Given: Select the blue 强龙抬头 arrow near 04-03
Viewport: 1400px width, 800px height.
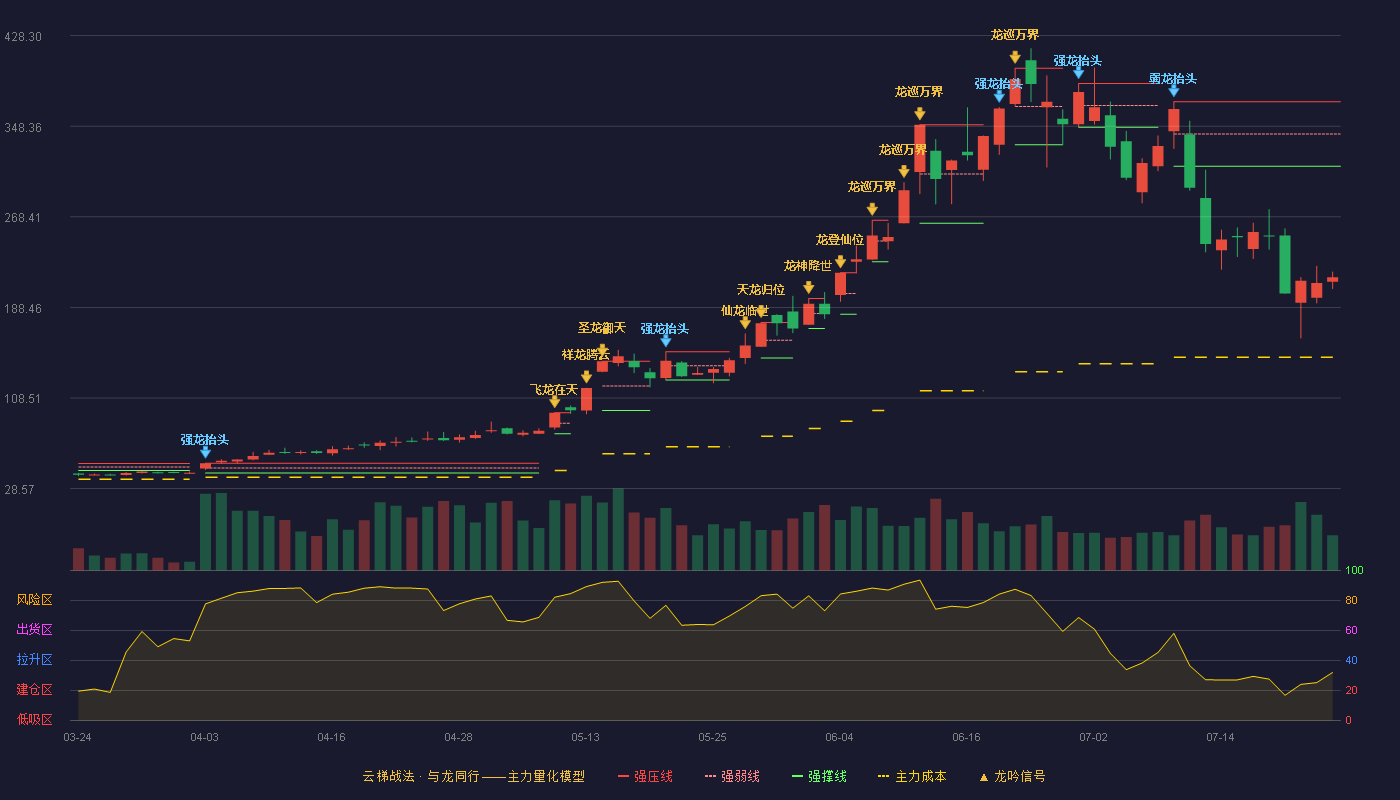Looking at the screenshot, I should pyautogui.click(x=205, y=452).
